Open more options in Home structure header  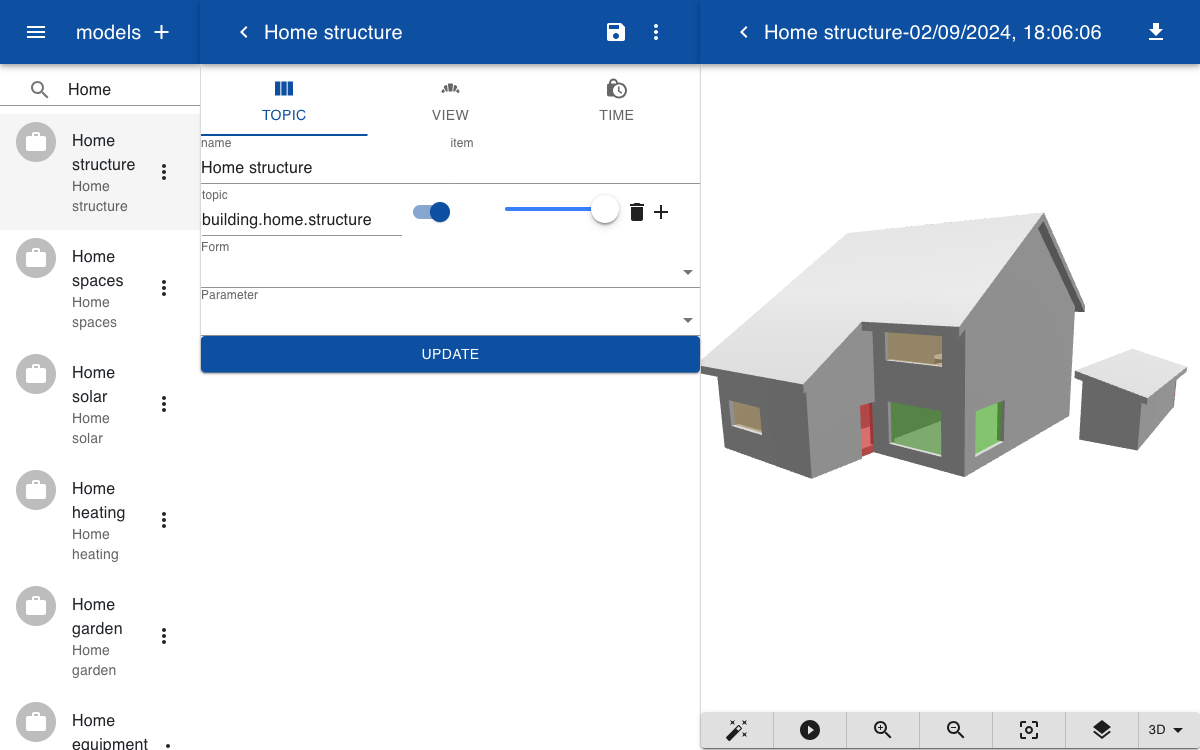coord(656,32)
